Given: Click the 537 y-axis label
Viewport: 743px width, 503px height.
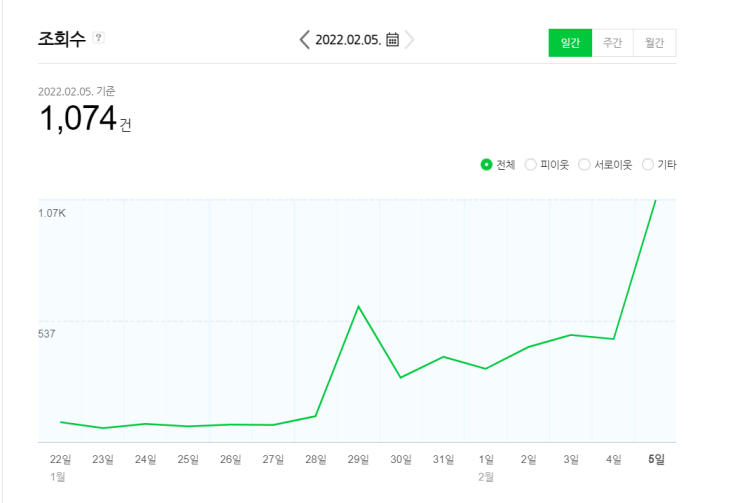Looking at the screenshot, I should (x=46, y=334).
